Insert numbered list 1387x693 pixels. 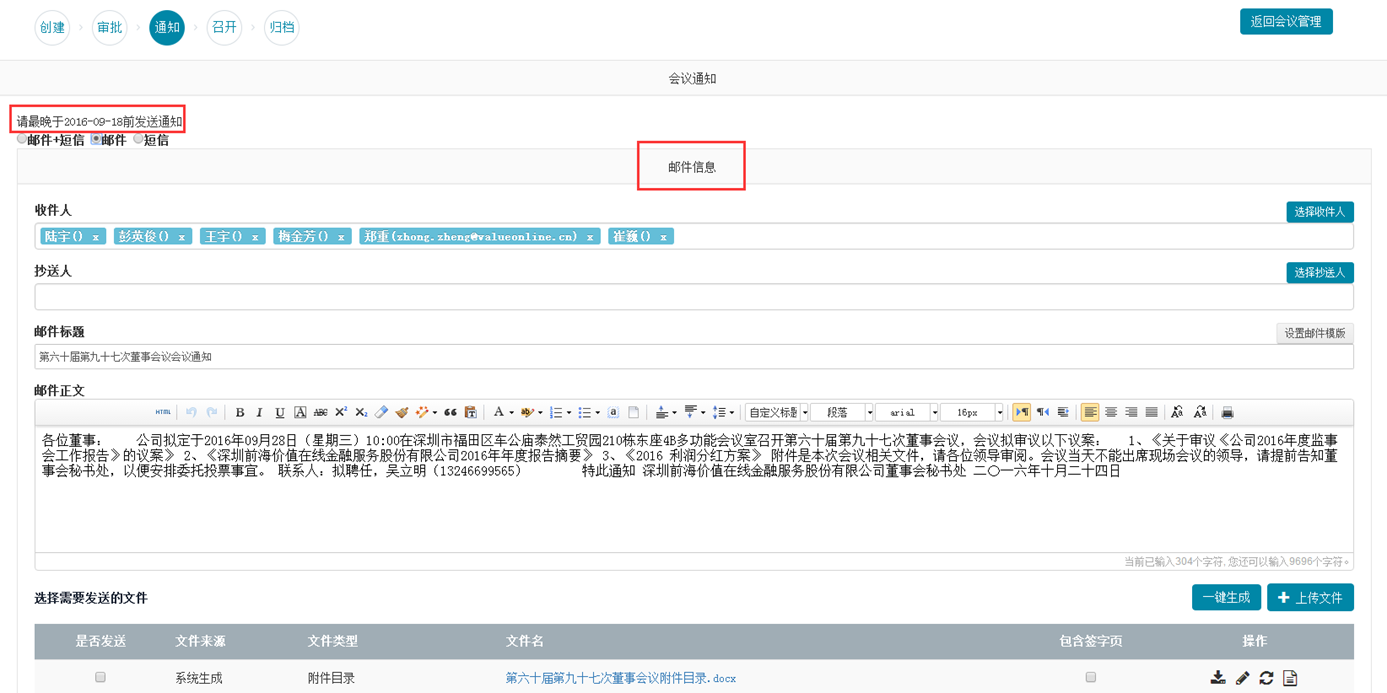(x=555, y=412)
